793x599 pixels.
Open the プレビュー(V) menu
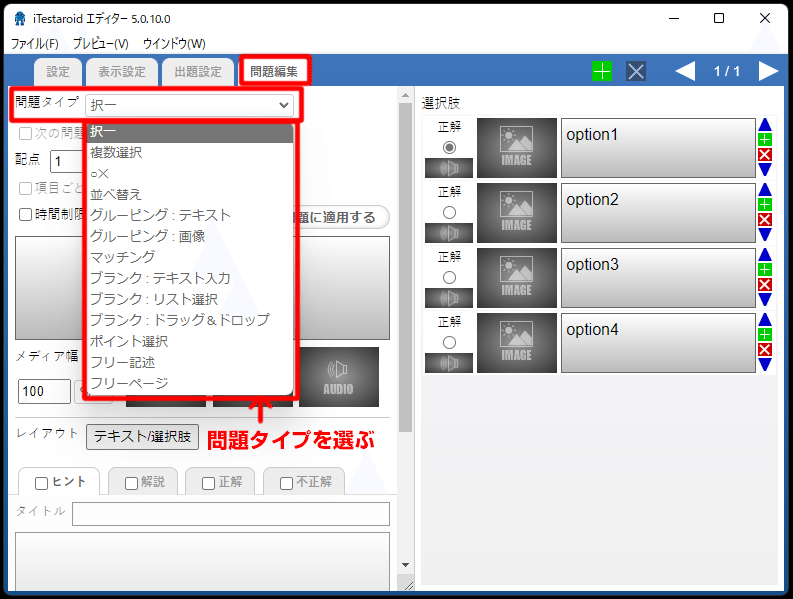pos(100,44)
